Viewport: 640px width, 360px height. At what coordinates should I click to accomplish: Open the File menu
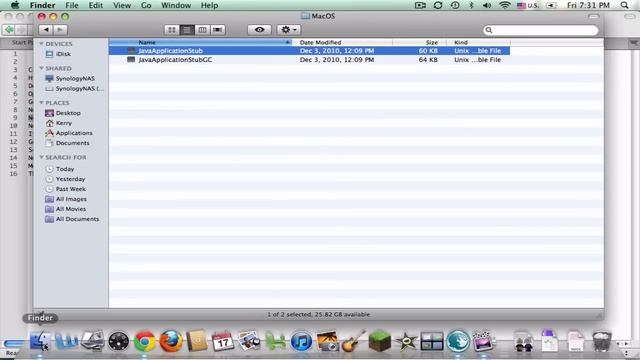pos(72,5)
